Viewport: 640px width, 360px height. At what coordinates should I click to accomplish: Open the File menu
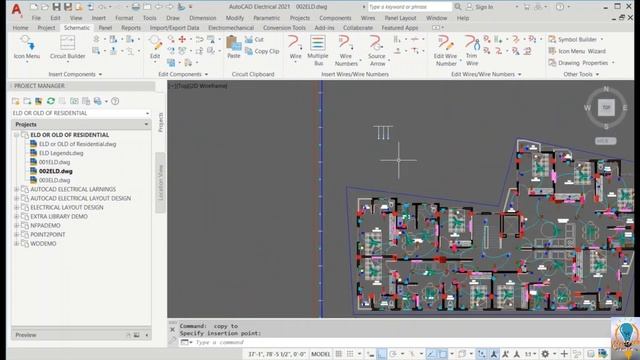(x=36, y=18)
